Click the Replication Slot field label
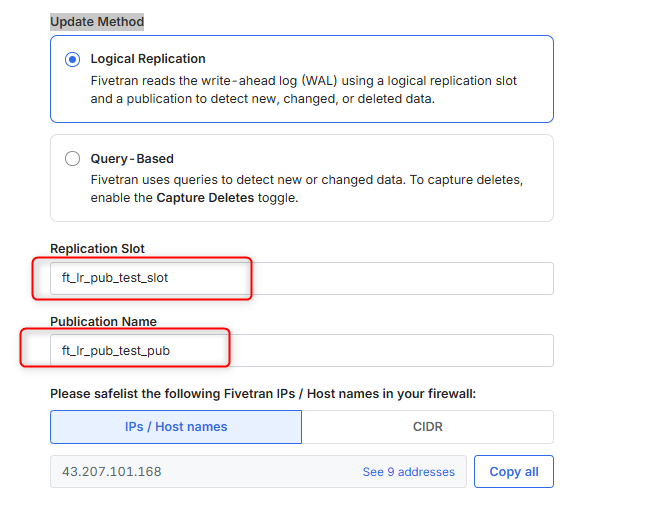The width and height of the screenshot is (661, 529). [97, 249]
